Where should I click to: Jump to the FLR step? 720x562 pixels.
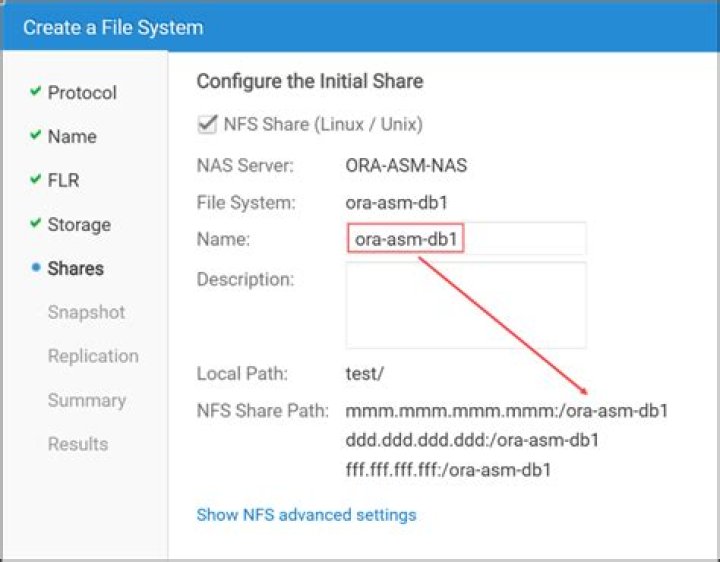(63, 181)
